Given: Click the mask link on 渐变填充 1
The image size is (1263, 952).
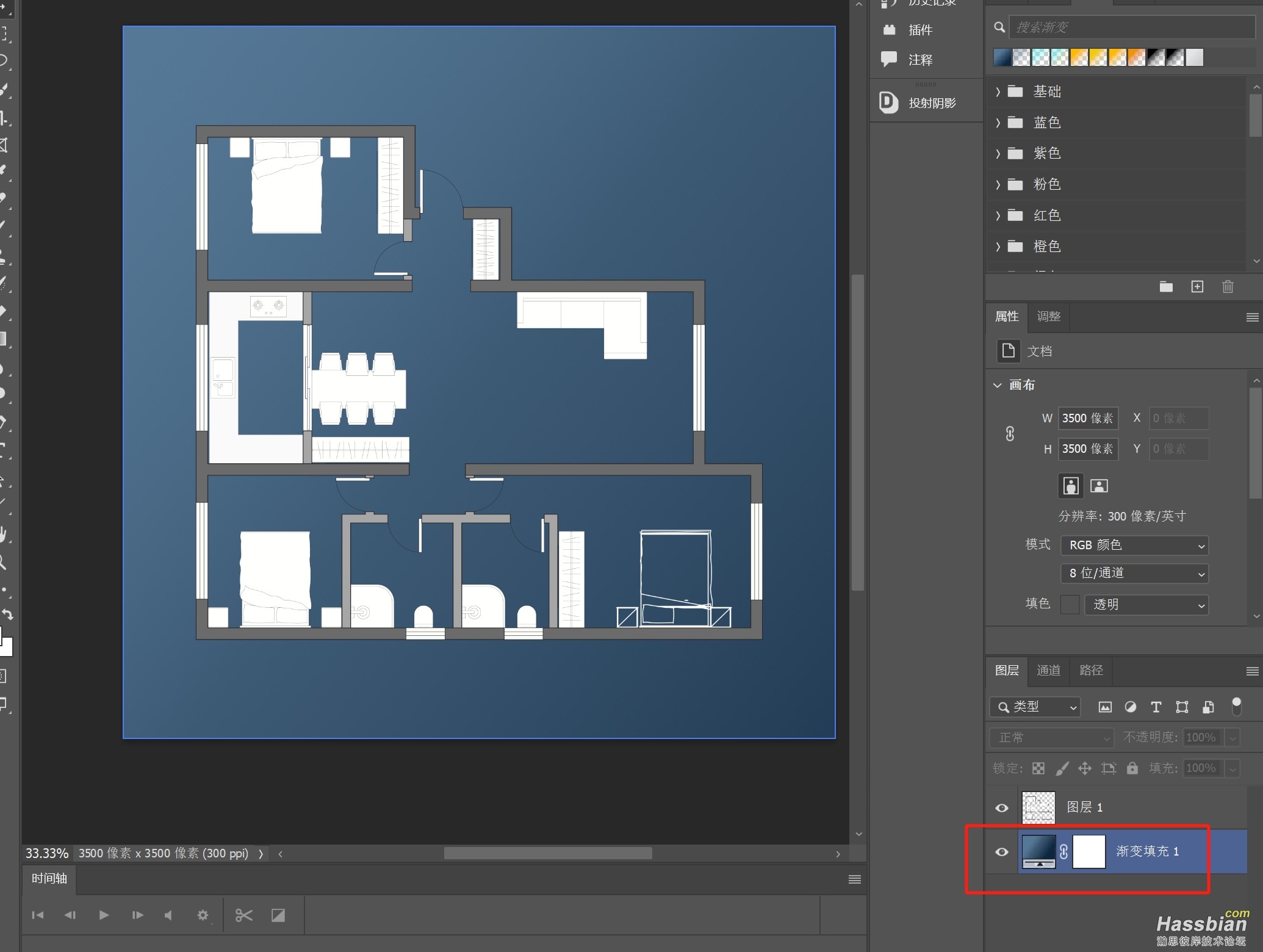Looking at the screenshot, I should (1063, 852).
